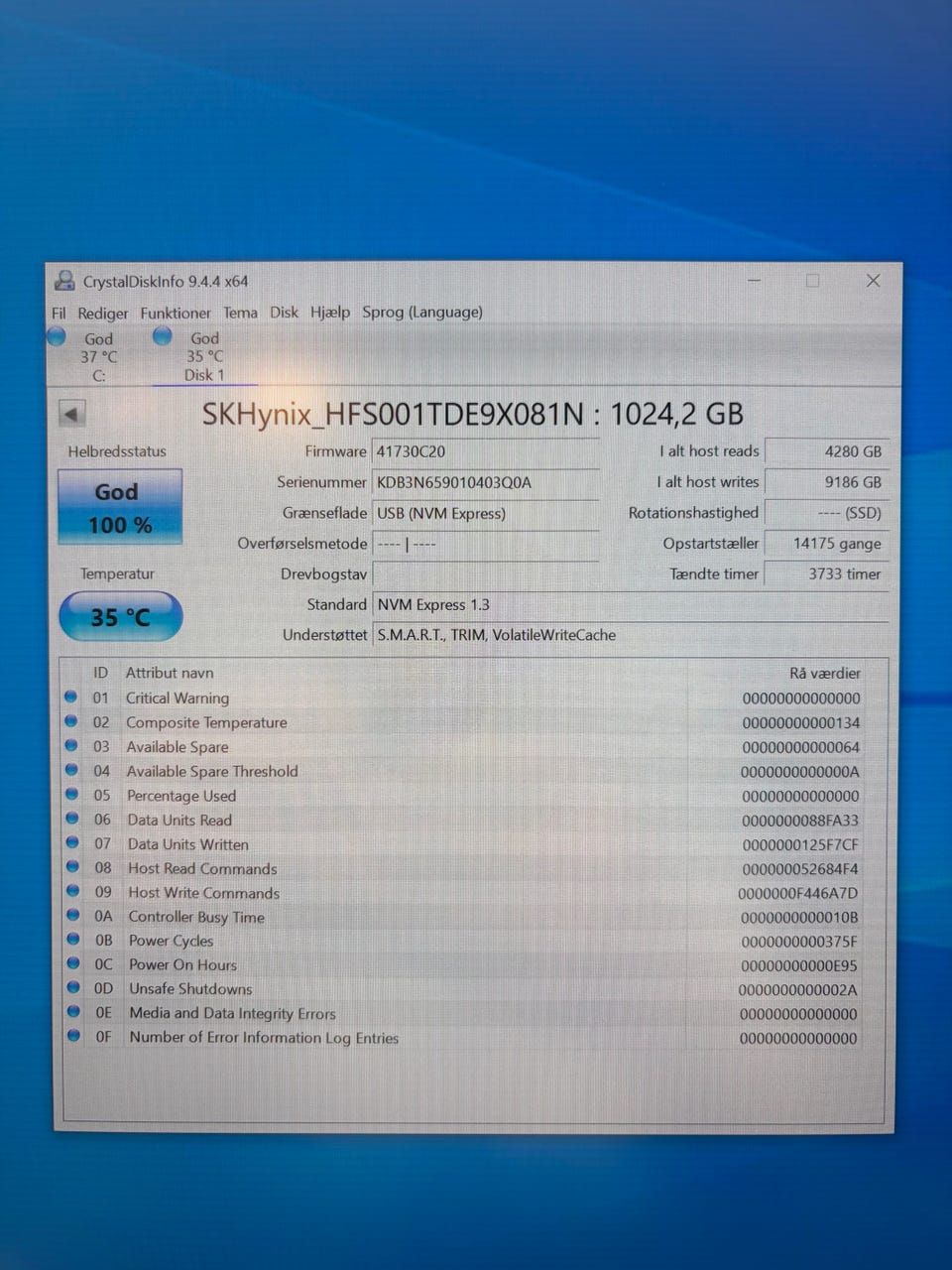
Task: Click the status dot for Data Units Written
Action: pyautogui.click(x=71, y=842)
